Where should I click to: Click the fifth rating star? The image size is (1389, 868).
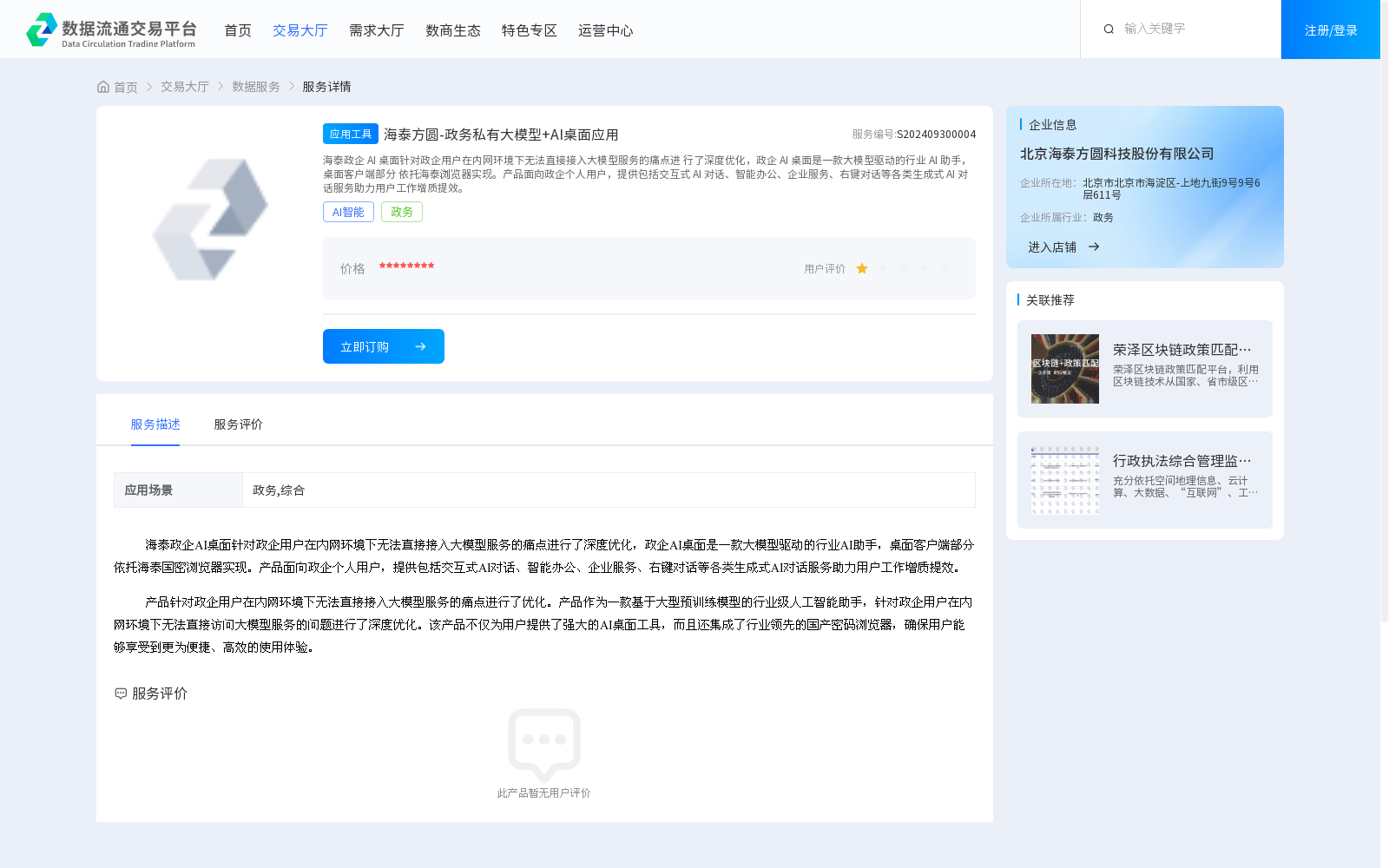pos(945,268)
